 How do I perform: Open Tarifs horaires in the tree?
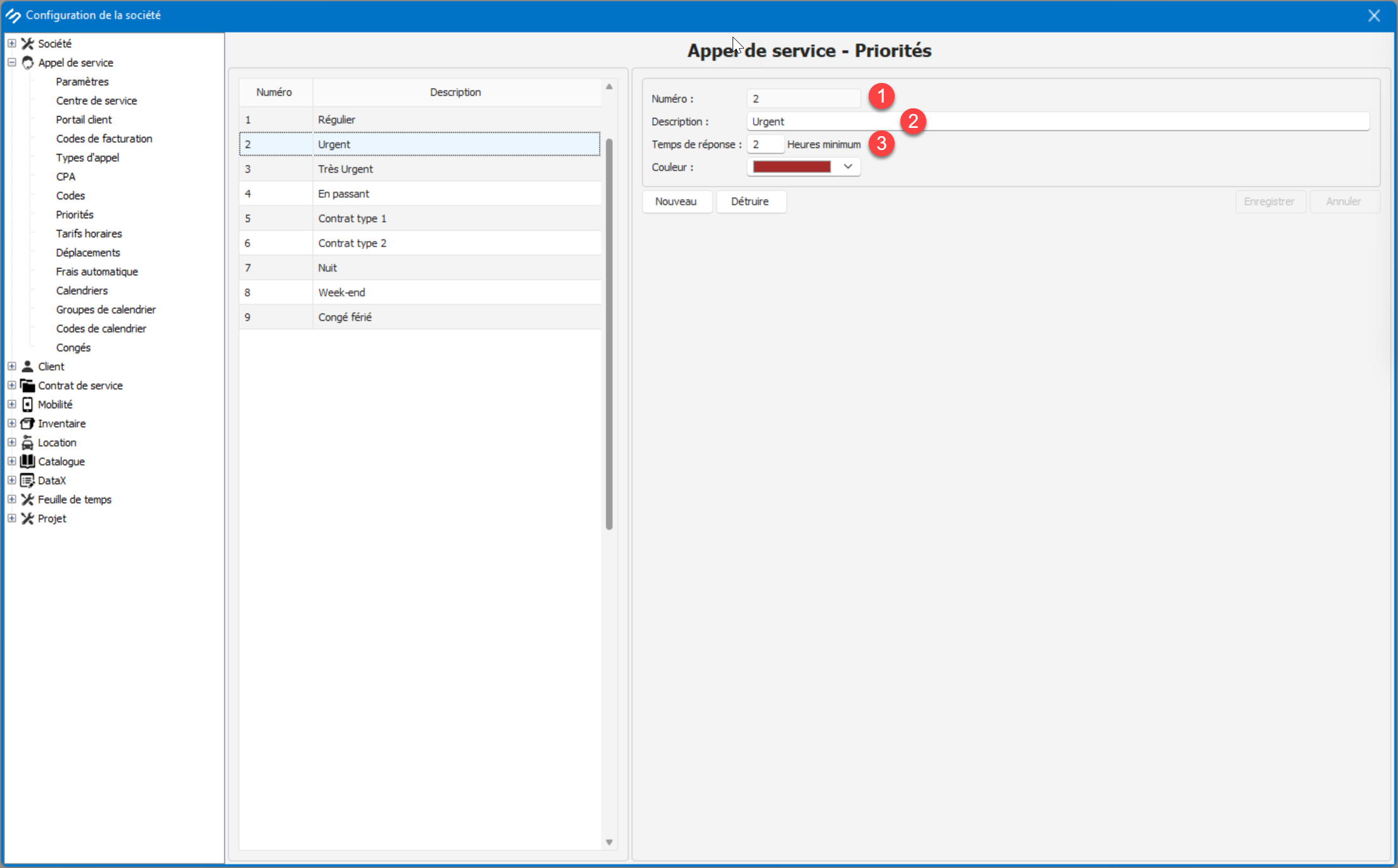[x=89, y=234]
